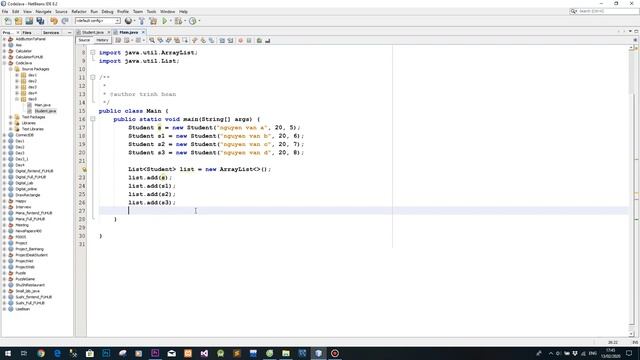Click the globe browser icon in toolbar

click(129, 21)
